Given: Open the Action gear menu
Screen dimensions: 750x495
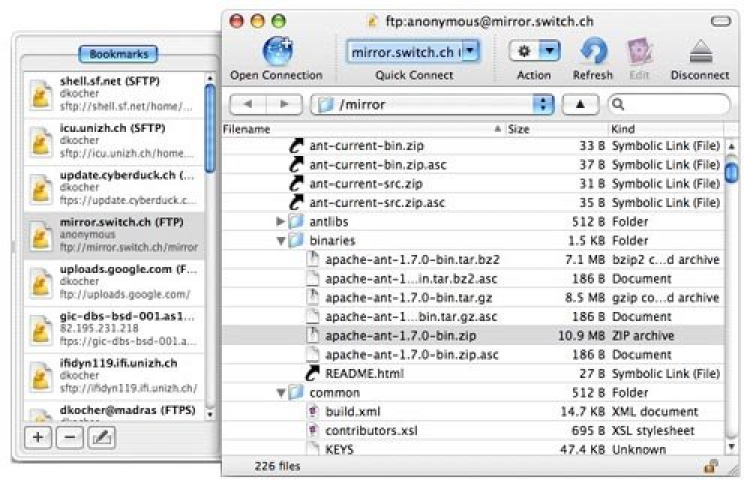Looking at the screenshot, I should coord(534,51).
